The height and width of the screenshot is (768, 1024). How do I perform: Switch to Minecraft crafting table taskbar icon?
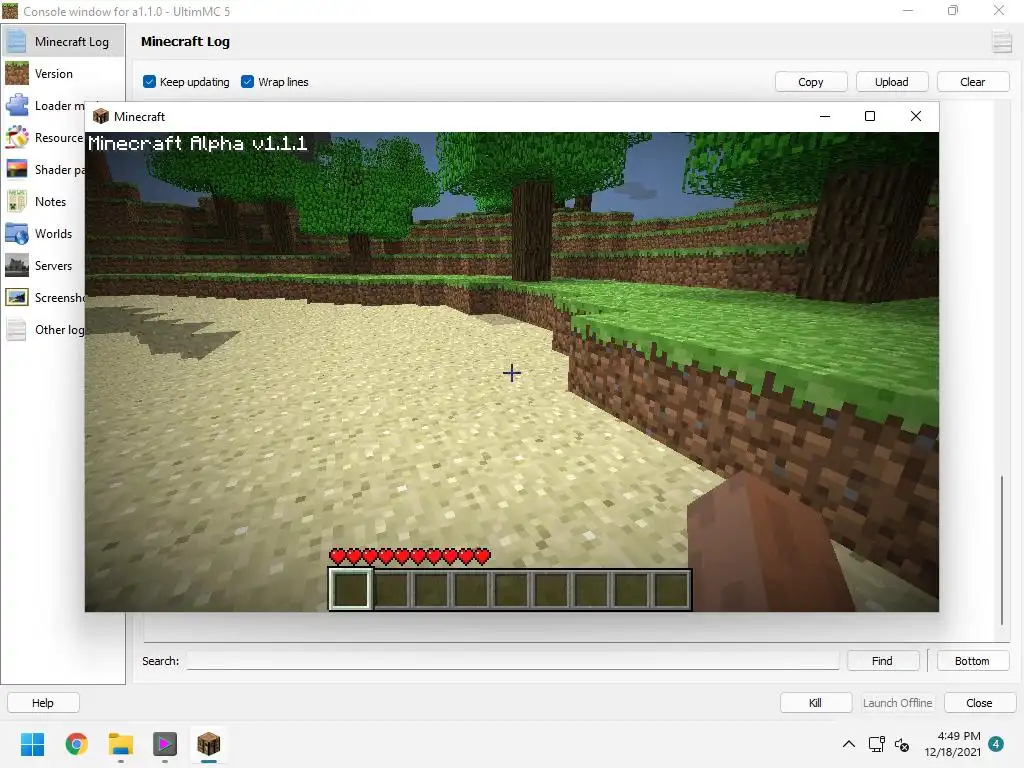208,744
